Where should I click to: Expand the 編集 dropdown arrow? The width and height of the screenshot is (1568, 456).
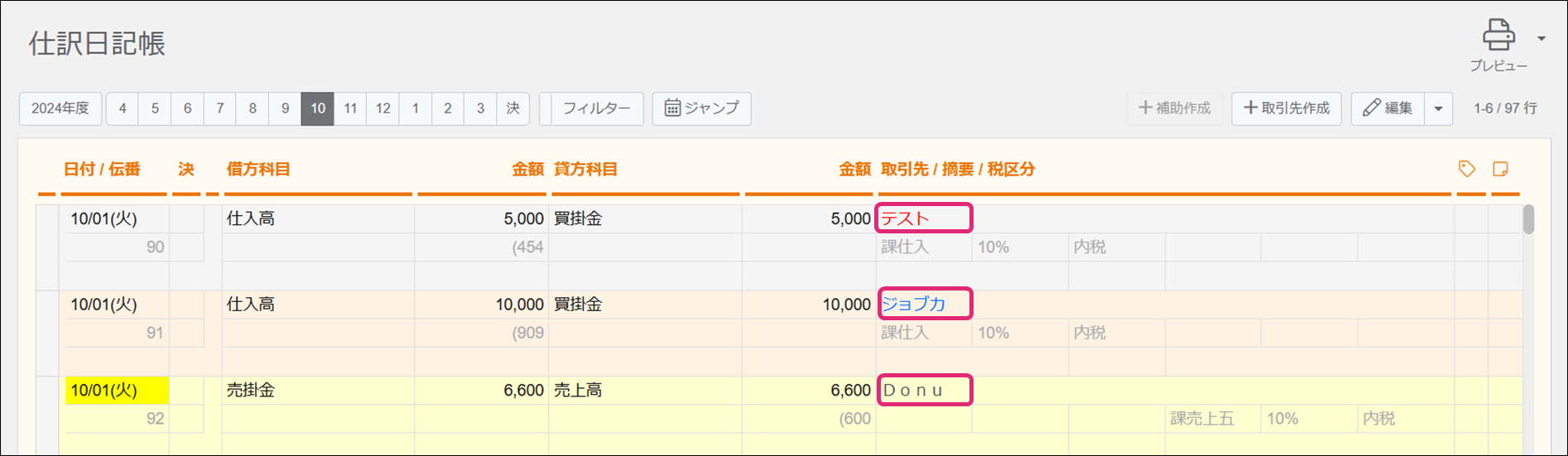click(1439, 108)
